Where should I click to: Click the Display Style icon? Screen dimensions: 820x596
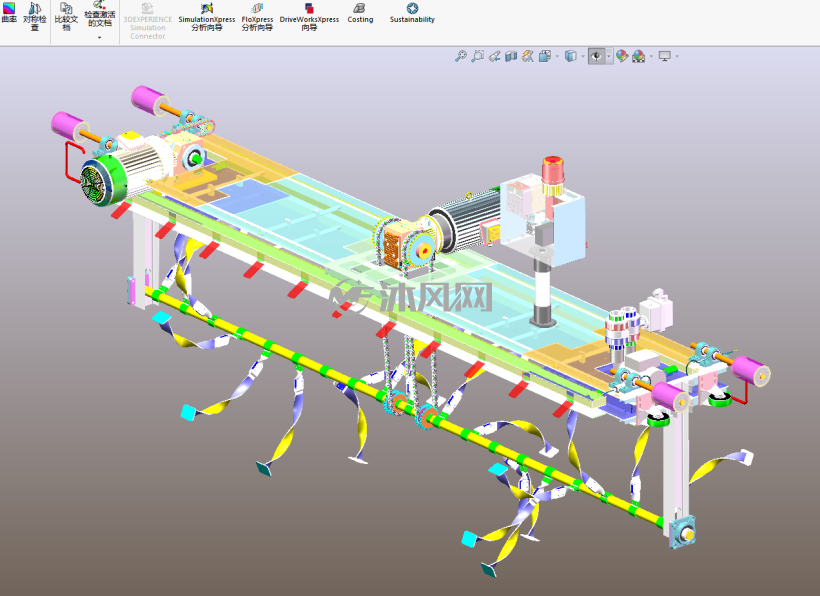571,56
